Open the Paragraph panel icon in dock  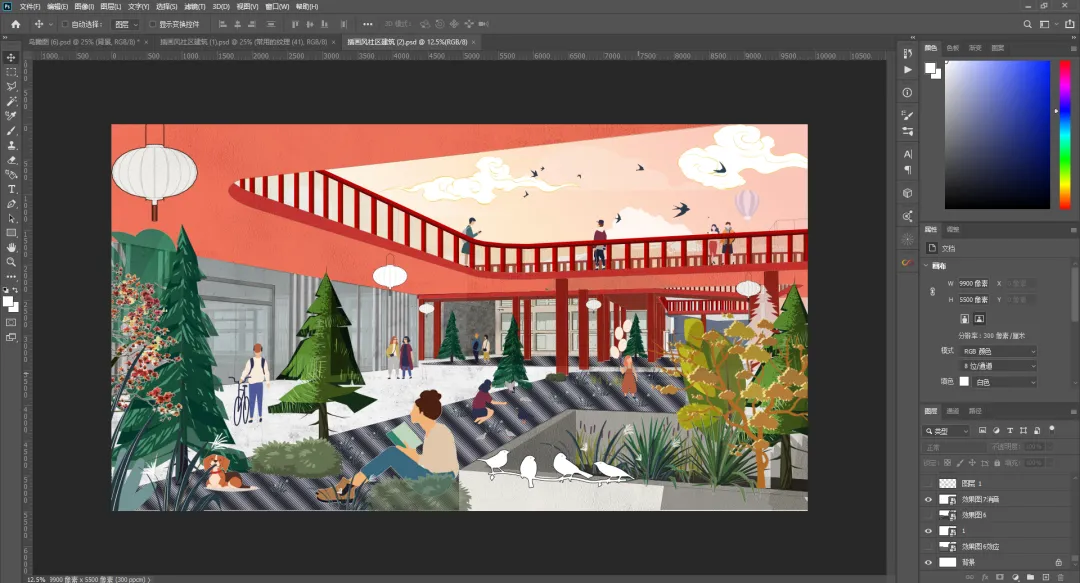(907, 170)
